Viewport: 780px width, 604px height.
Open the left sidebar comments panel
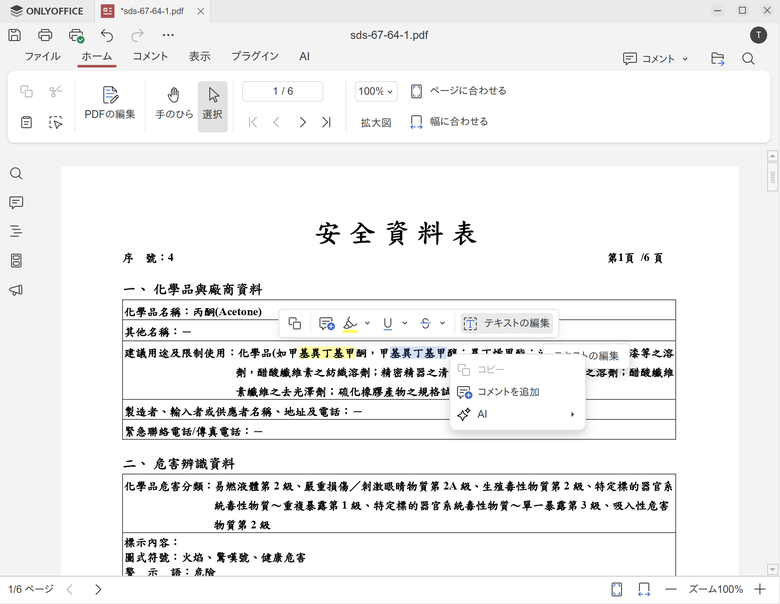[x=16, y=202]
